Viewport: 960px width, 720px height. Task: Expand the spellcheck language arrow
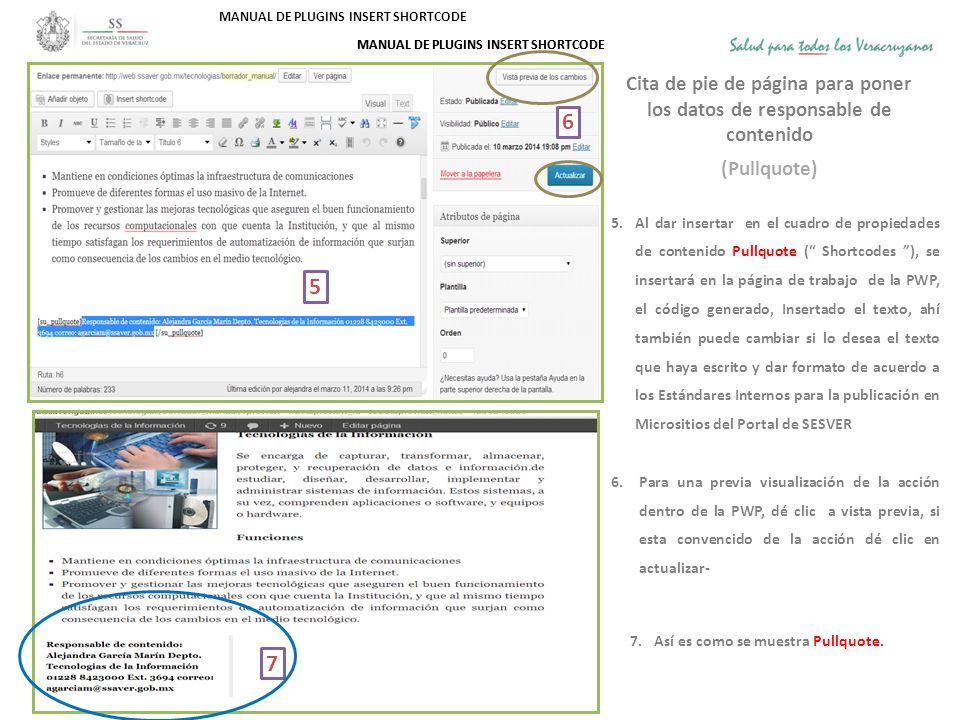(x=352, y=123)
